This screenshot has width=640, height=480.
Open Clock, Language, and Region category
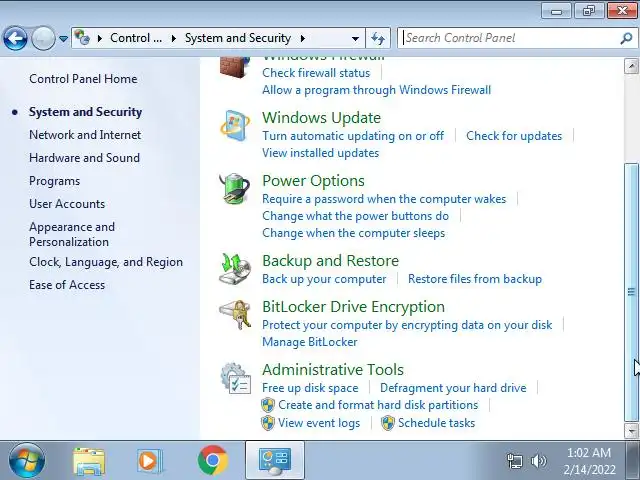point(106,262)
